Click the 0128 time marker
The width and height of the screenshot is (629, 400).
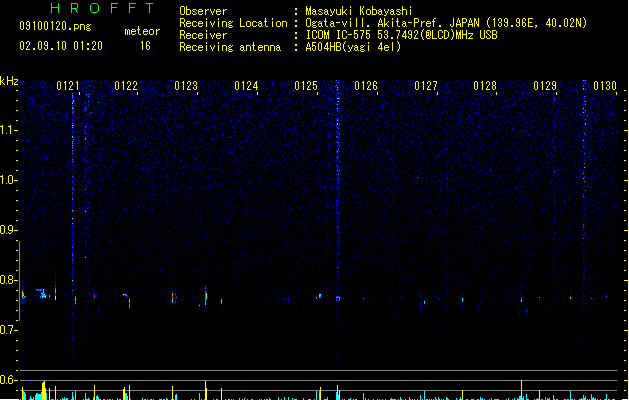485,86
